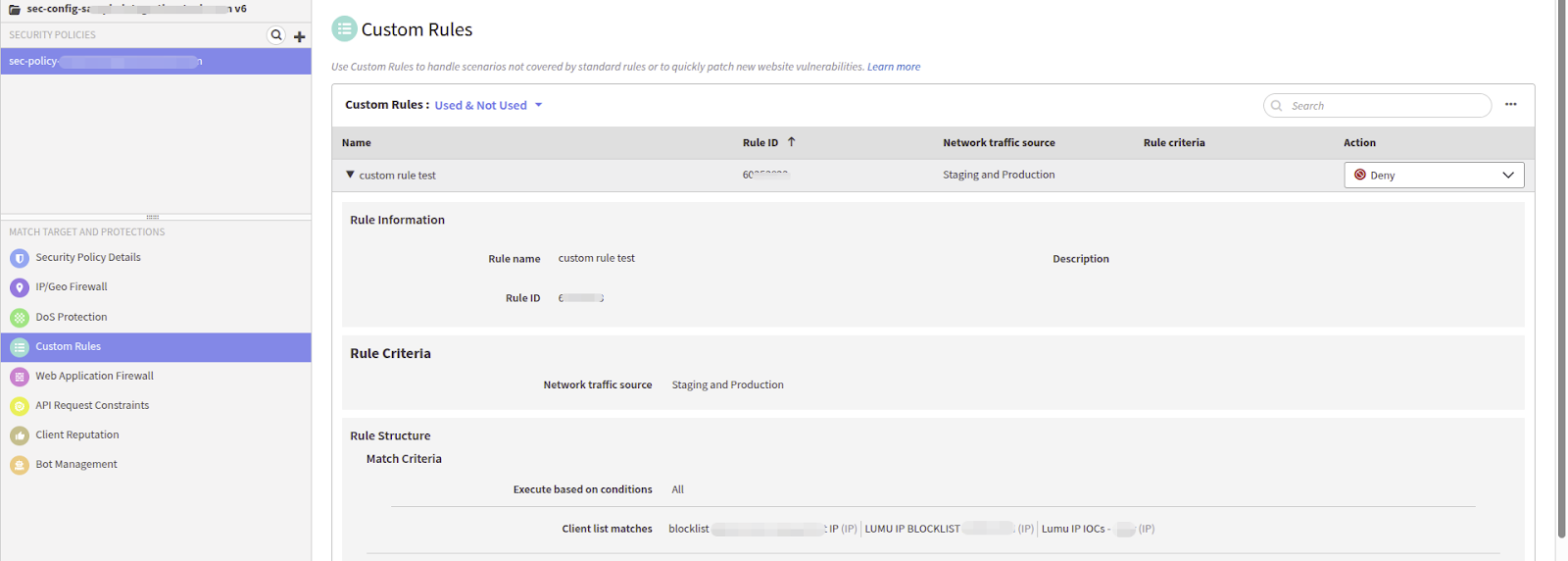
Task: Open the Deny action dropdown
Action: pos(1433,176)
